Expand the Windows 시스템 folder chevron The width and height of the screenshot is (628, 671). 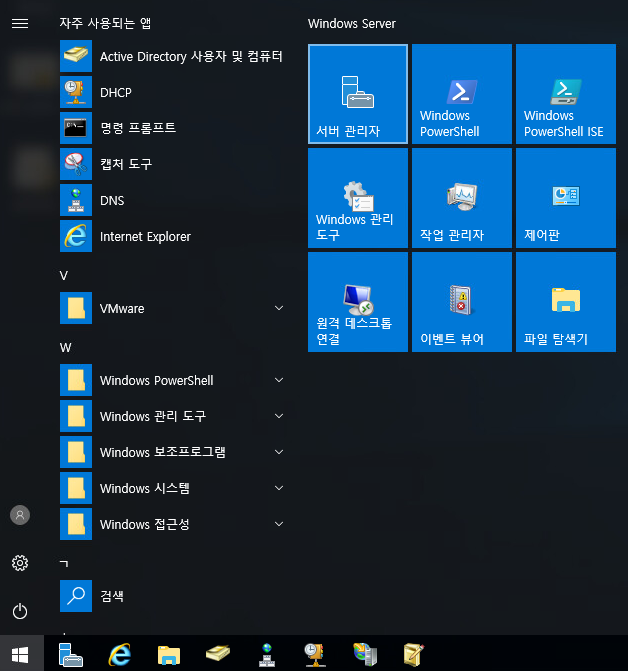coord(279,488)
